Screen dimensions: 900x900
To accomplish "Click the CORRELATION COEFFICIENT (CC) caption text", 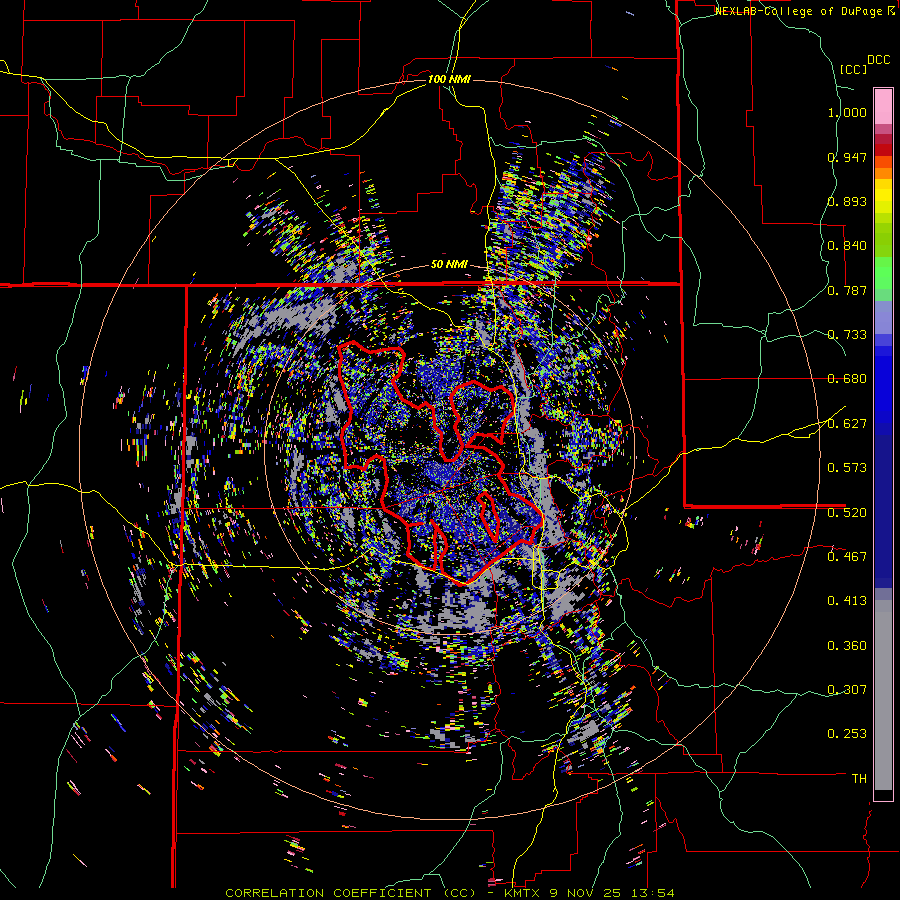I will (350, 893).
